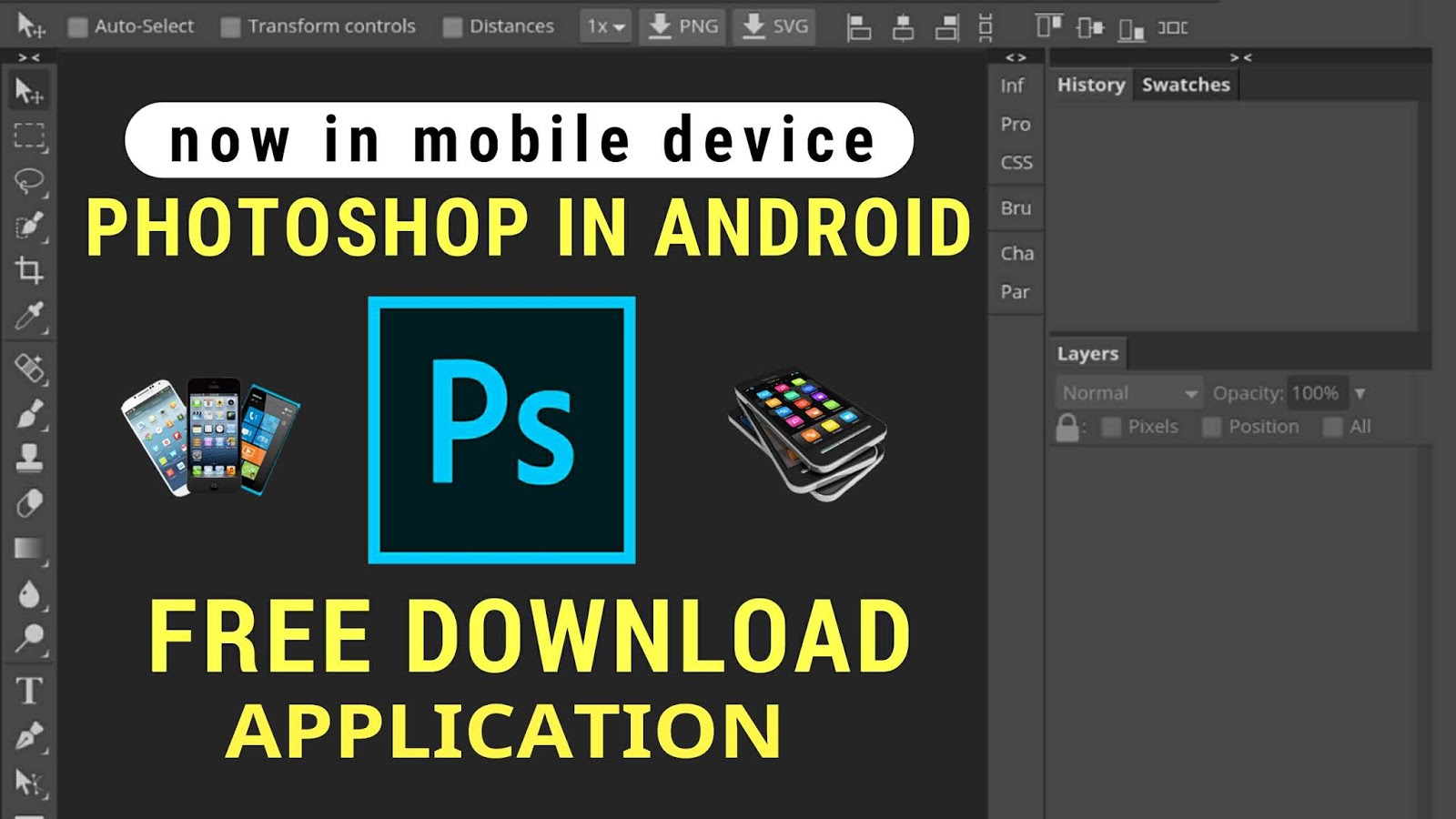1456x819 pixels.
Task: Check the All lock checkbox
Action: click(x=1332, y=427)
